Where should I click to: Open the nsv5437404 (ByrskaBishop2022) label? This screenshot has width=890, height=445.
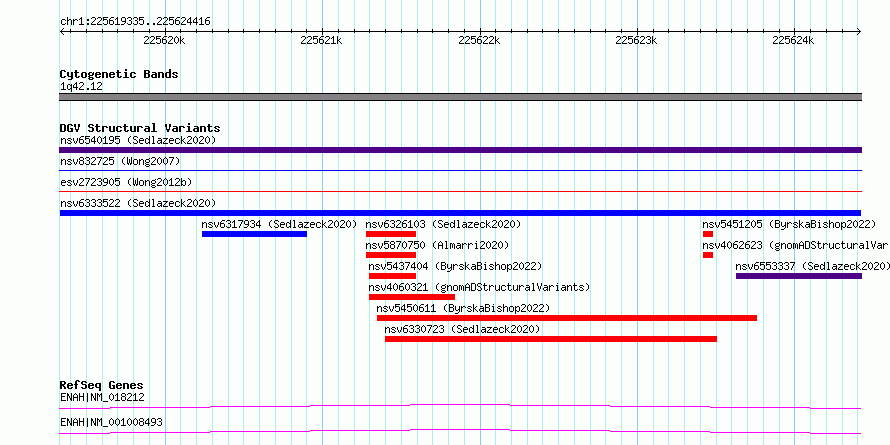tap(455, 266)
